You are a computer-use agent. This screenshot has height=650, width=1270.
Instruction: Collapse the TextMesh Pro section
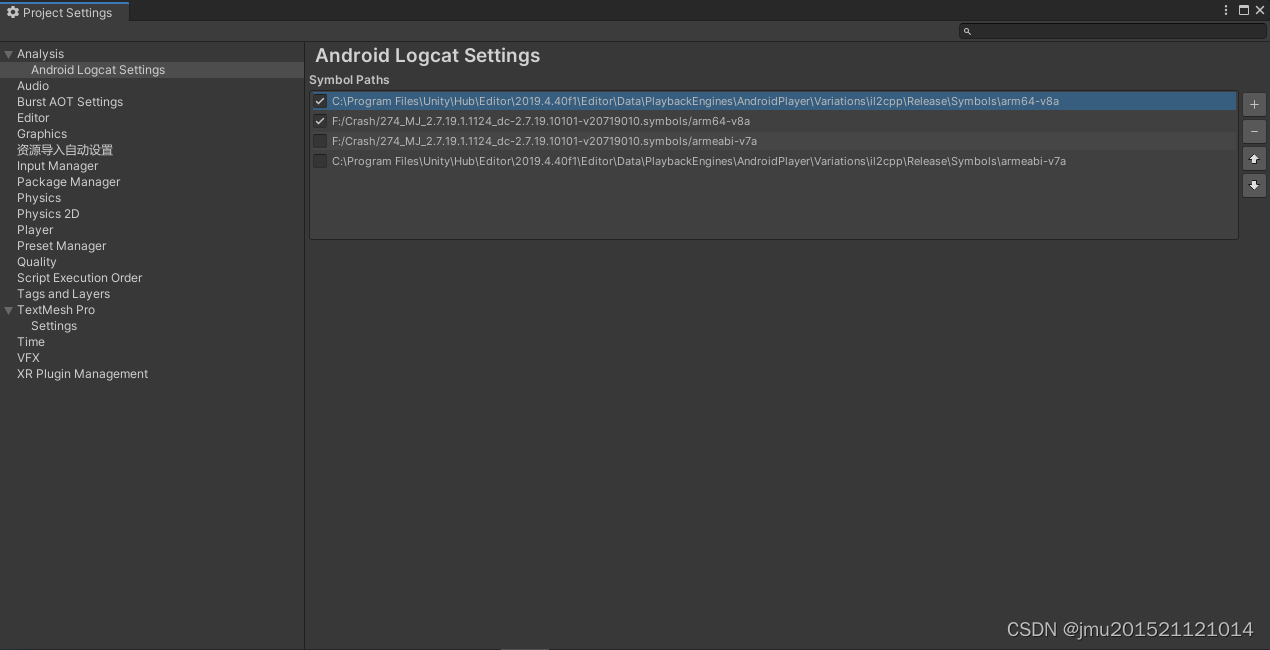(x=8, y=309)
